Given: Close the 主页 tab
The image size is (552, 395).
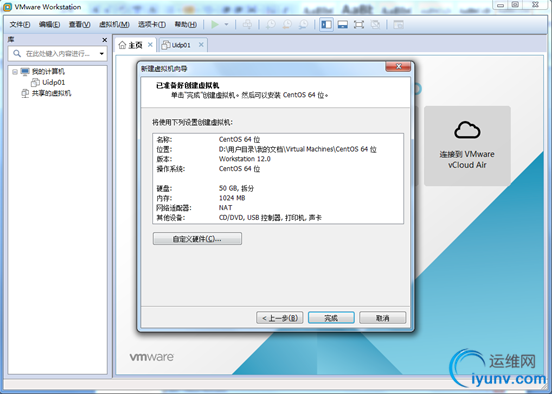Looking at the screenshot, I should point(150,45).
